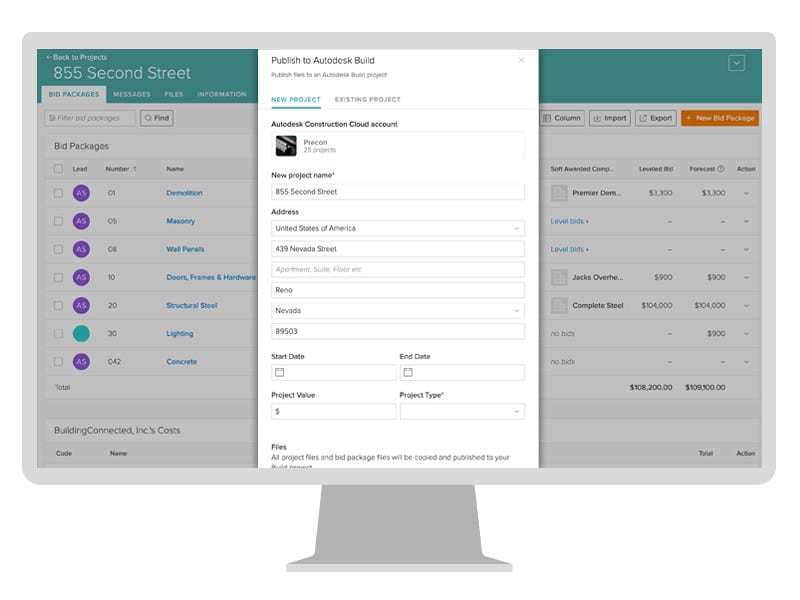Screen dimensions: 800x600
Task: Click the Start Date calendar icon
Action: (280, 372)
